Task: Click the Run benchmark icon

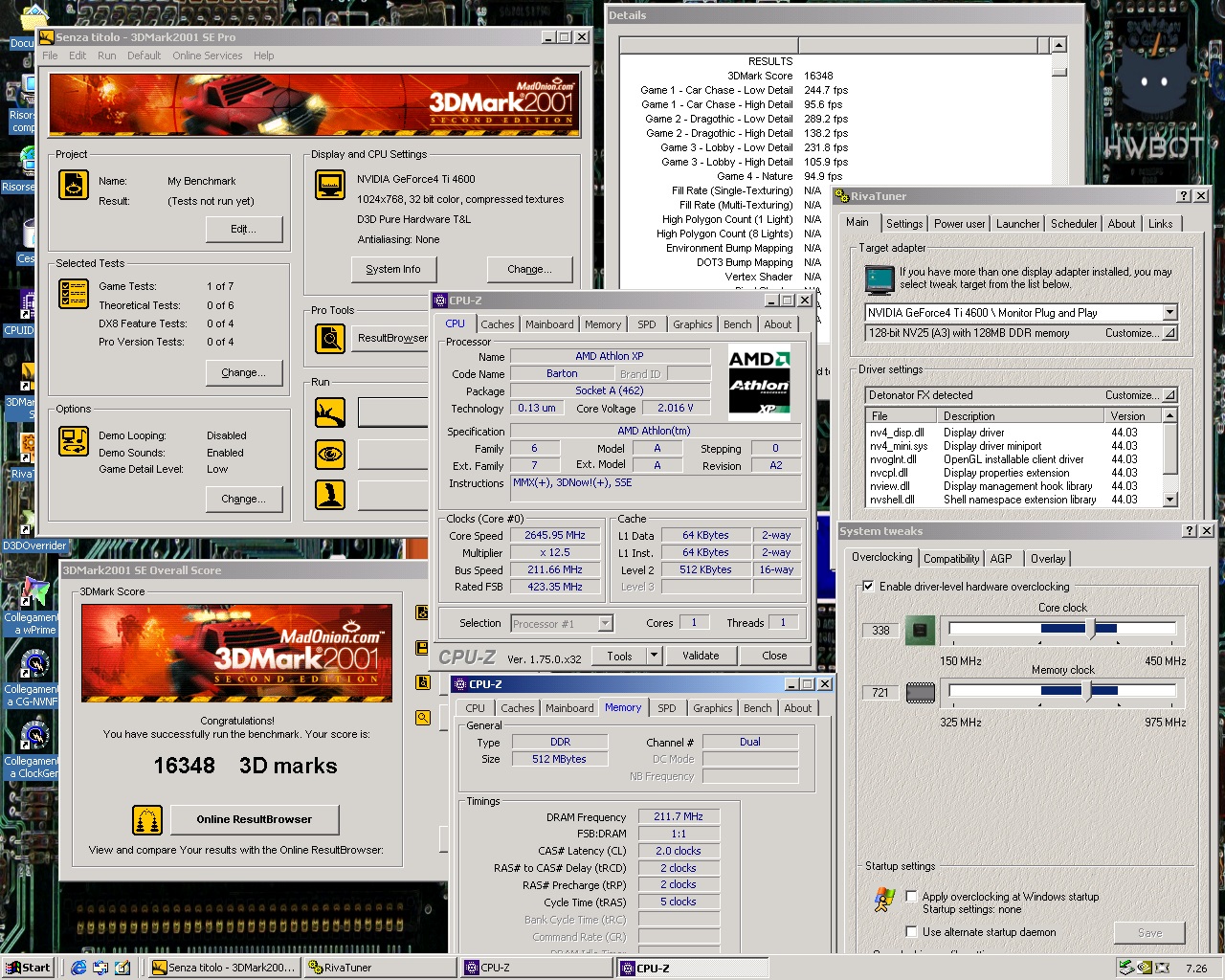Action: (x=330, y=412)
